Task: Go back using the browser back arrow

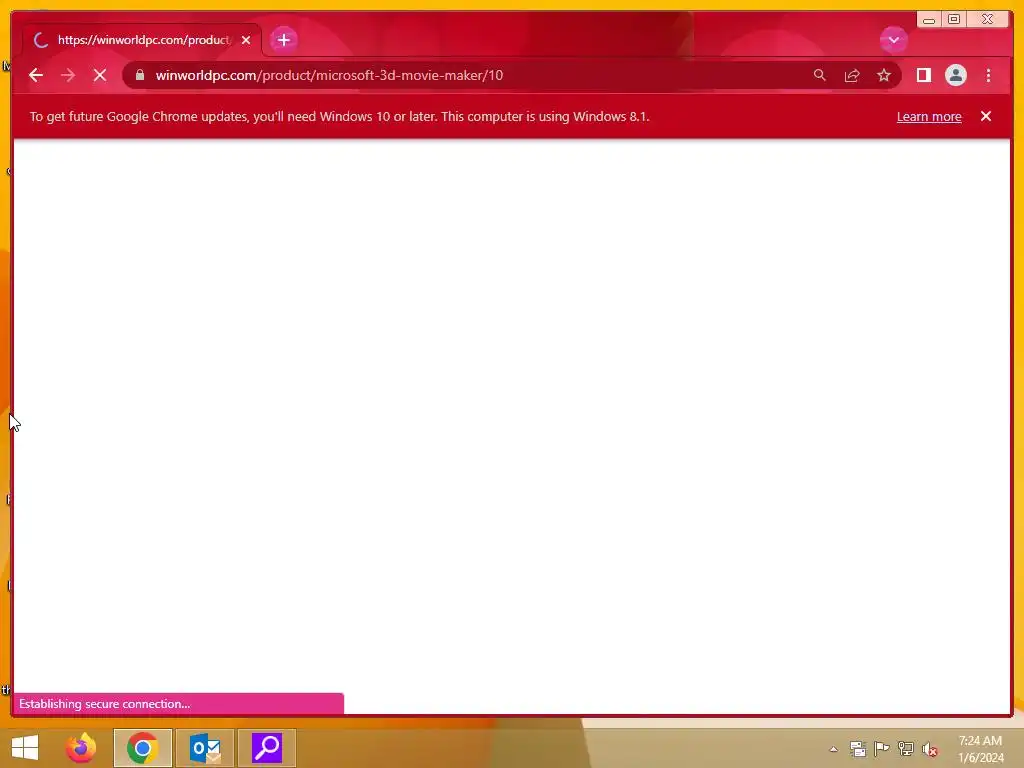Action: coord(36,75)
